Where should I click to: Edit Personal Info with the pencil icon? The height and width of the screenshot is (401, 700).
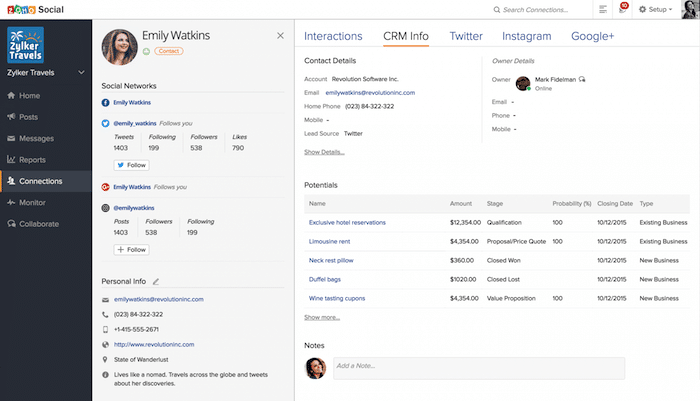click(156, 282)
